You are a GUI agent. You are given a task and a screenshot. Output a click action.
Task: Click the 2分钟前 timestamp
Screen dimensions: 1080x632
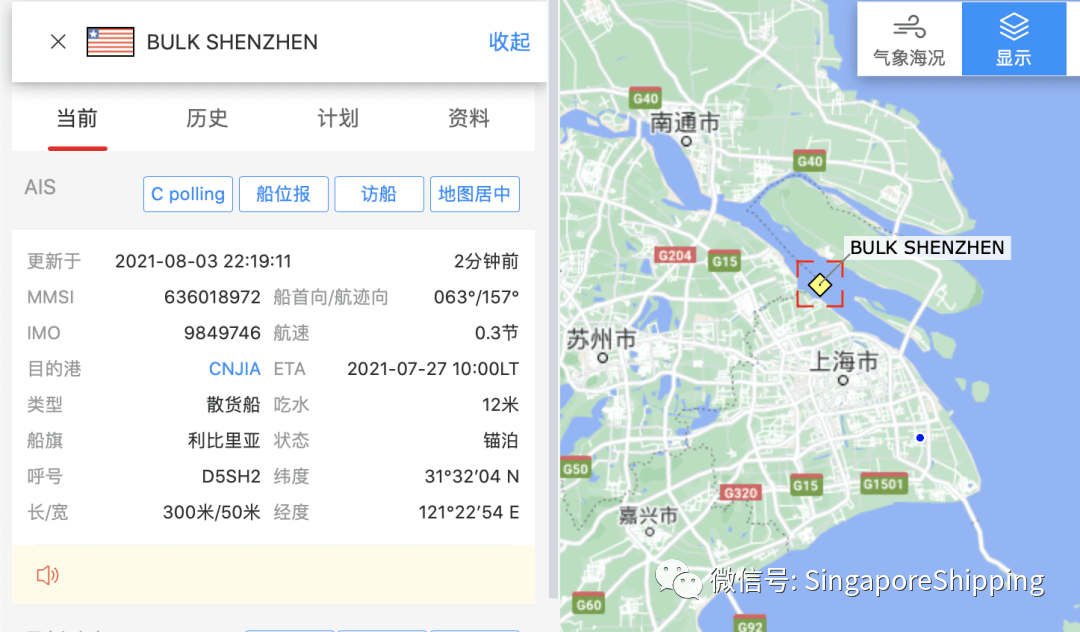(x=486, y=262)
